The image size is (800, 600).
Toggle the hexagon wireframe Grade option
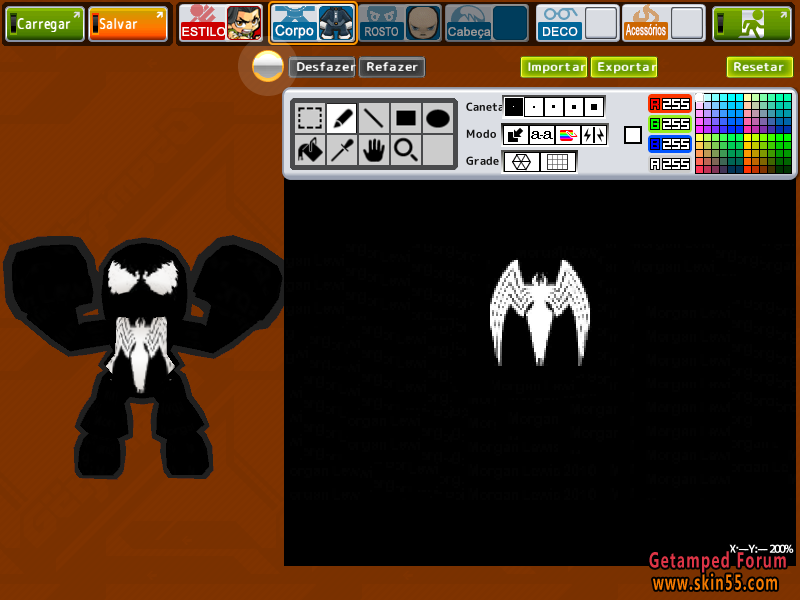[x=521, y=162]
